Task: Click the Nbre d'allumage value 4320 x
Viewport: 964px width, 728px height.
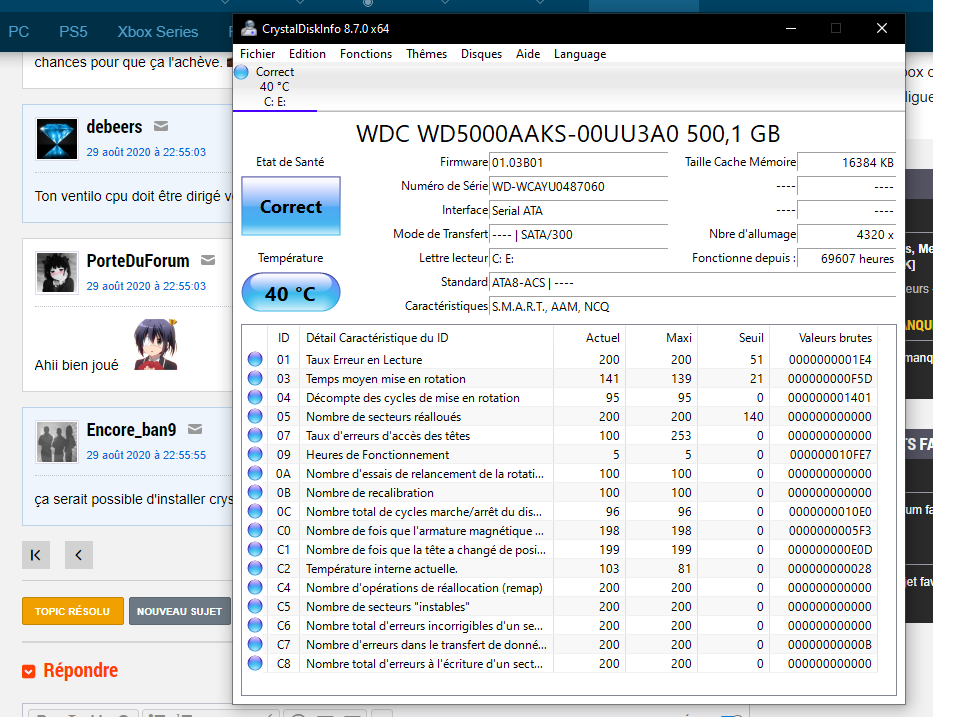Action: (x=847, y=235)
